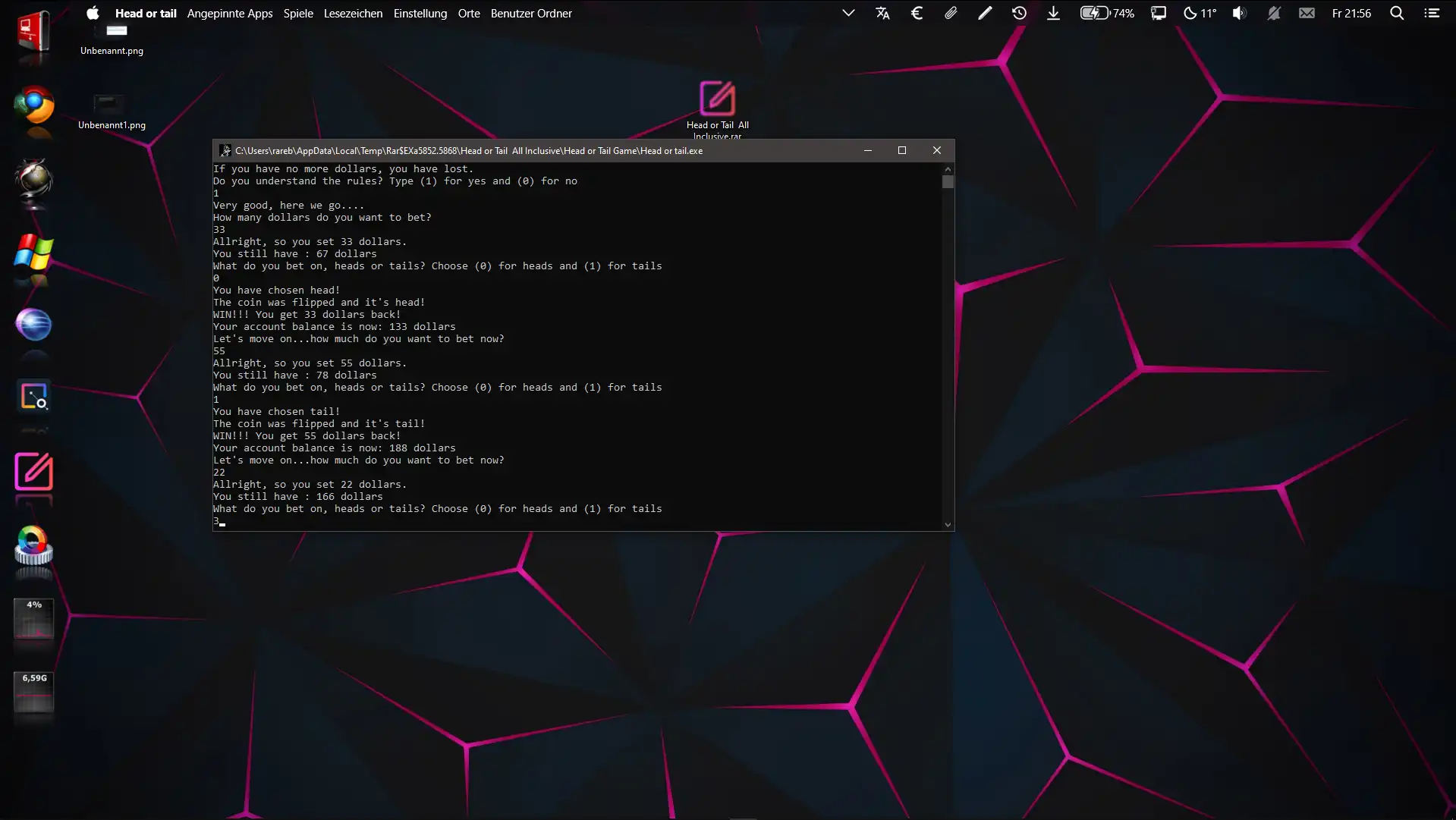
Task: Open the control list at far right
Action: pos(1432,13)
